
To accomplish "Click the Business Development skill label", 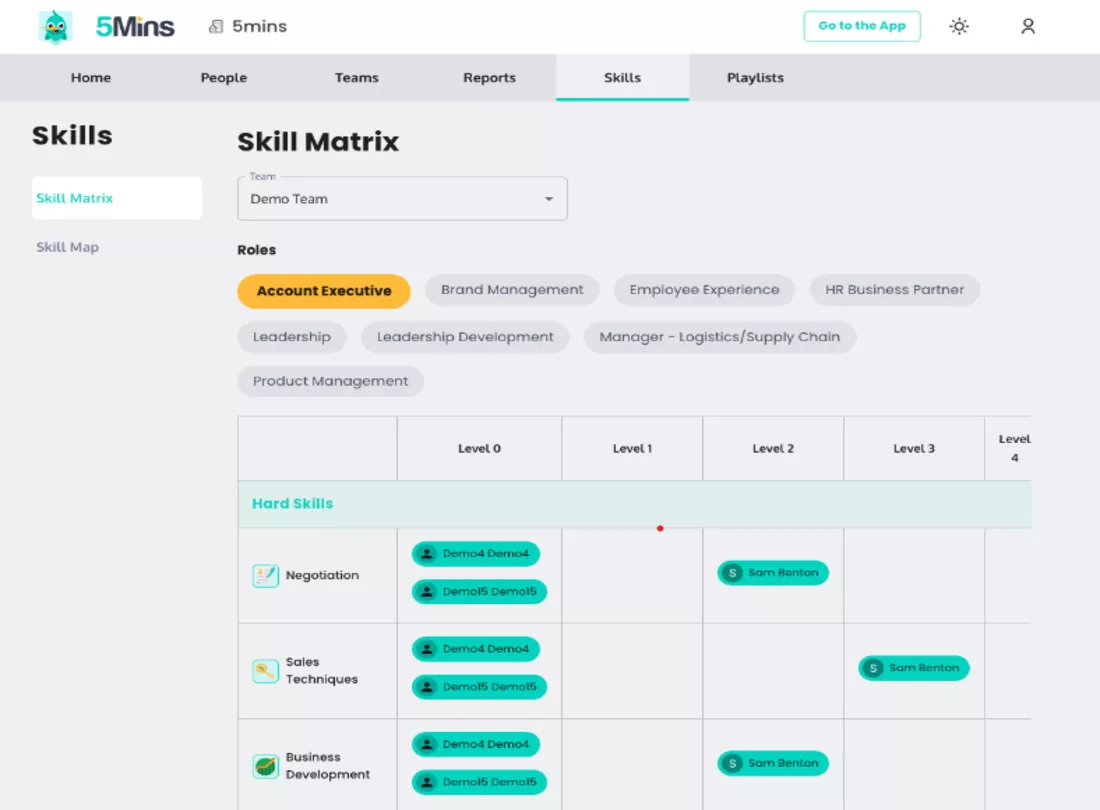I will pyautogui.click(x=328, y=766).
